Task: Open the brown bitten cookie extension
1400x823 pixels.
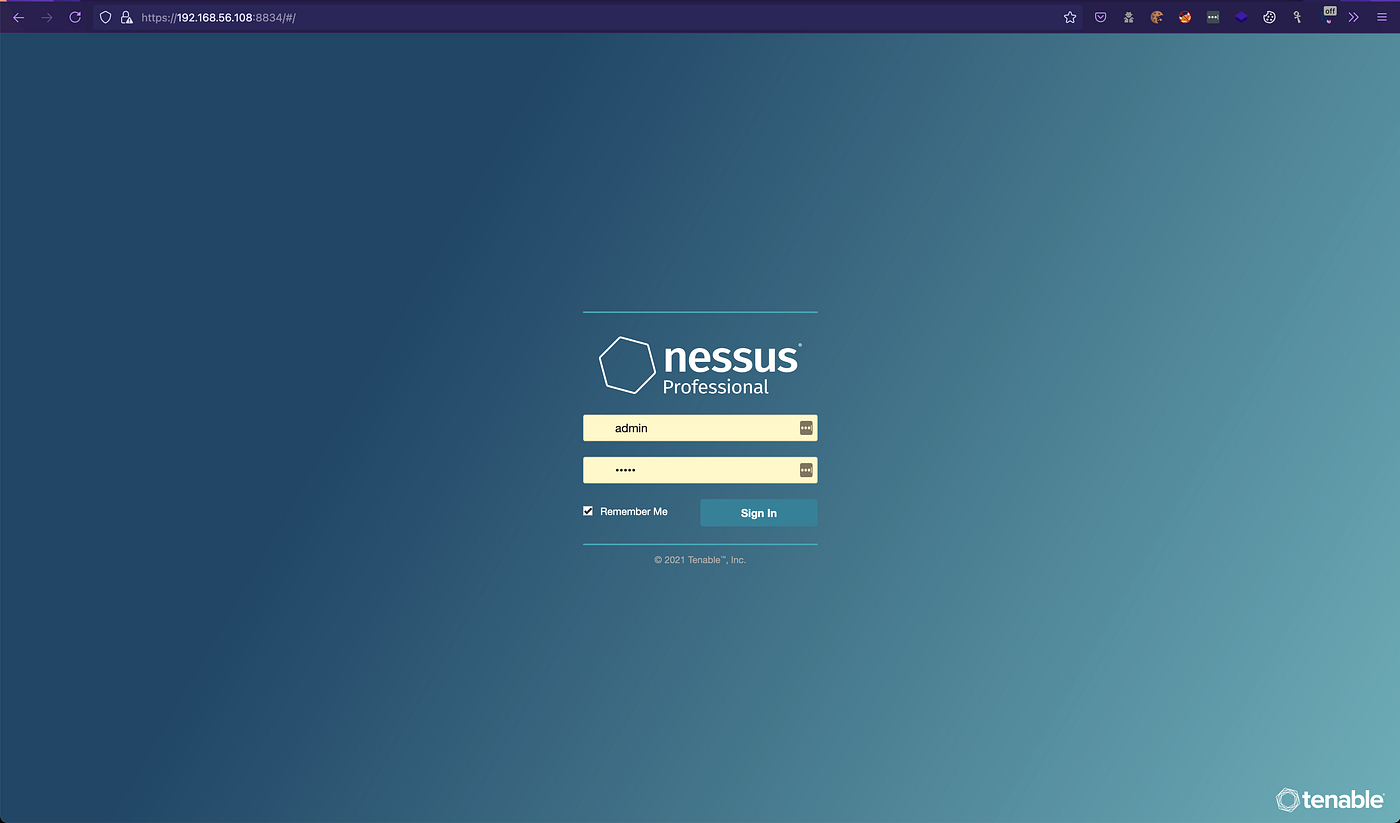Action: 1157,17
